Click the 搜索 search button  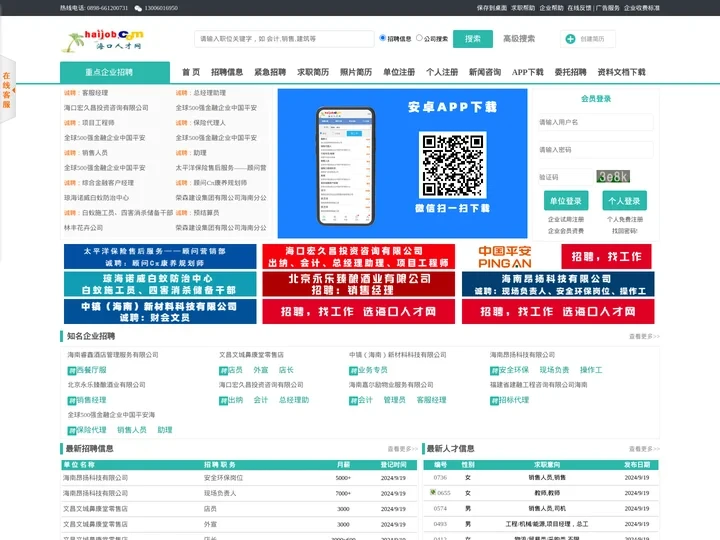pos(472,39)
